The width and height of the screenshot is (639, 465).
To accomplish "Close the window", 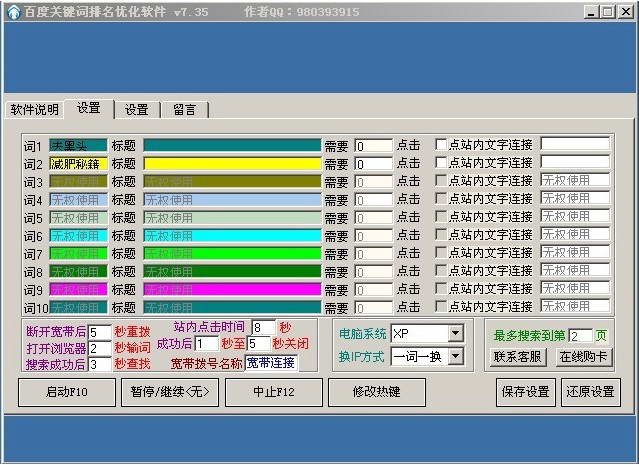I will pos(626,12).
